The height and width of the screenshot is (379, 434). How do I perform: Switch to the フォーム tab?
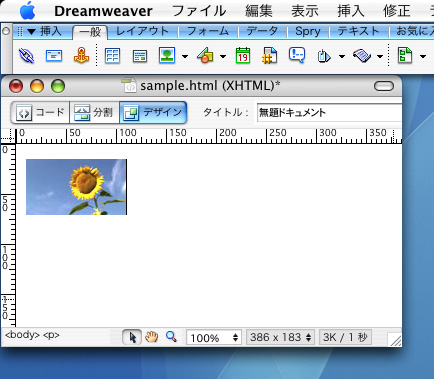point(208,31)
